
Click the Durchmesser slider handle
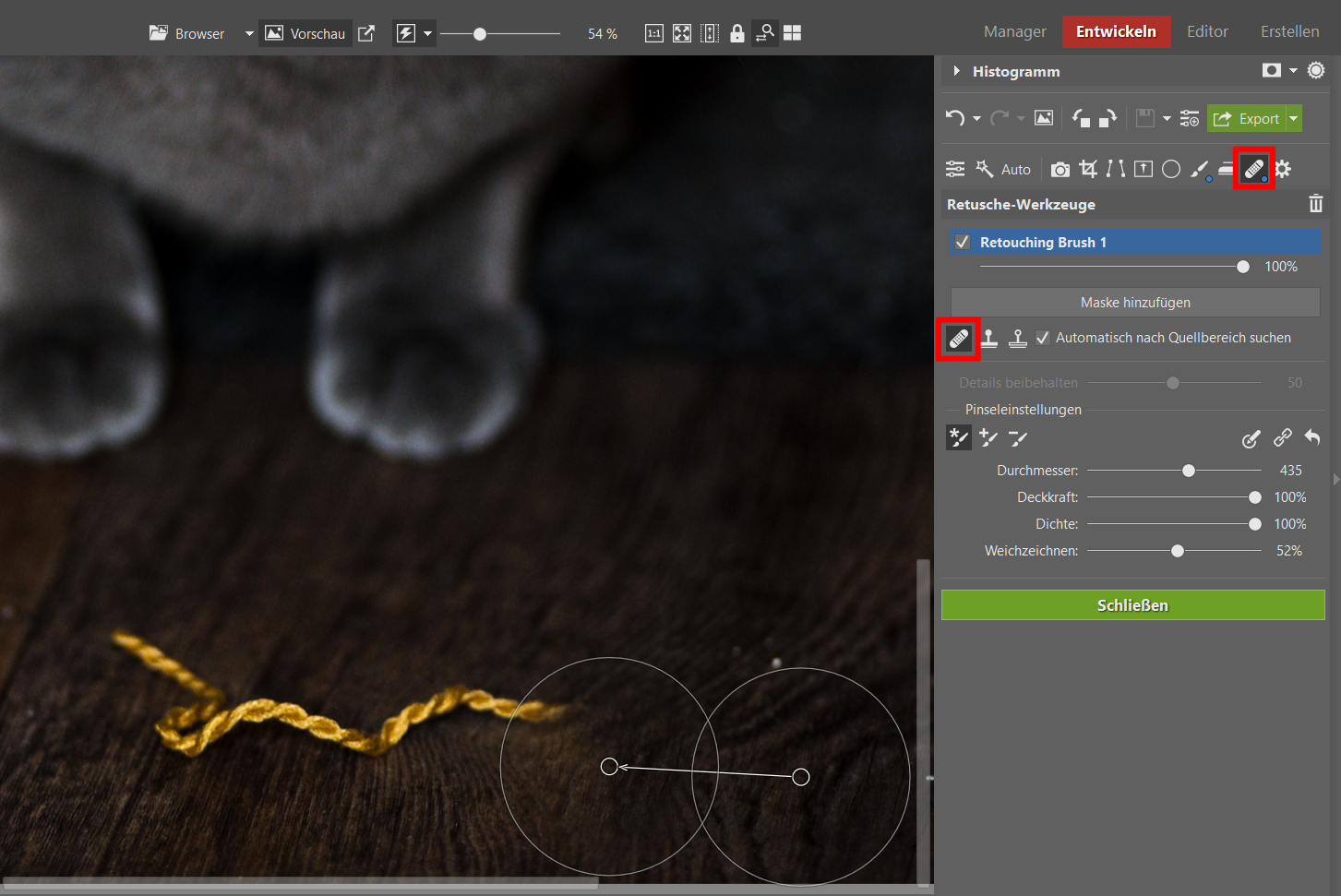click(1189, 471)
